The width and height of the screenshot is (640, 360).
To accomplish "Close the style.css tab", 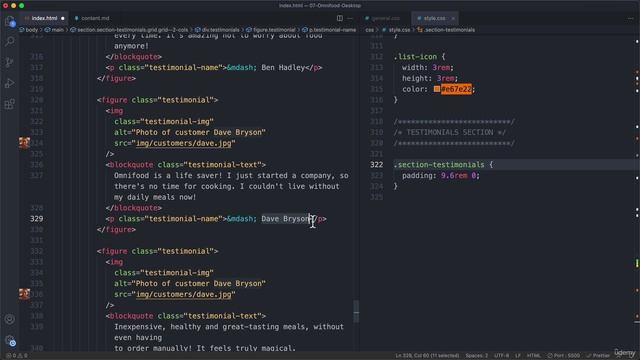I will coord(453,18).
